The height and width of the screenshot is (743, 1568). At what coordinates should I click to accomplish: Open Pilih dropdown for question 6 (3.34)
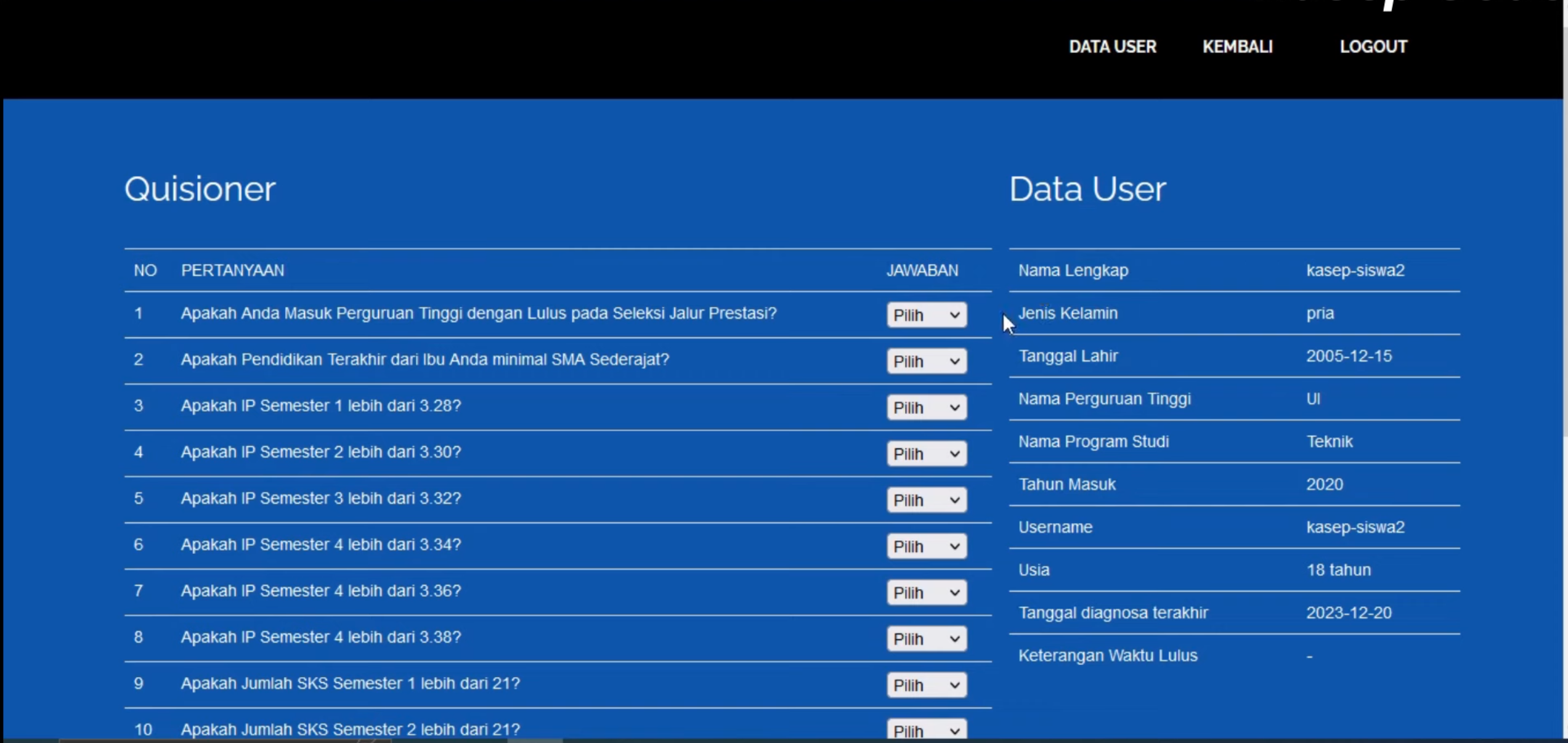(x=927, y=546)
